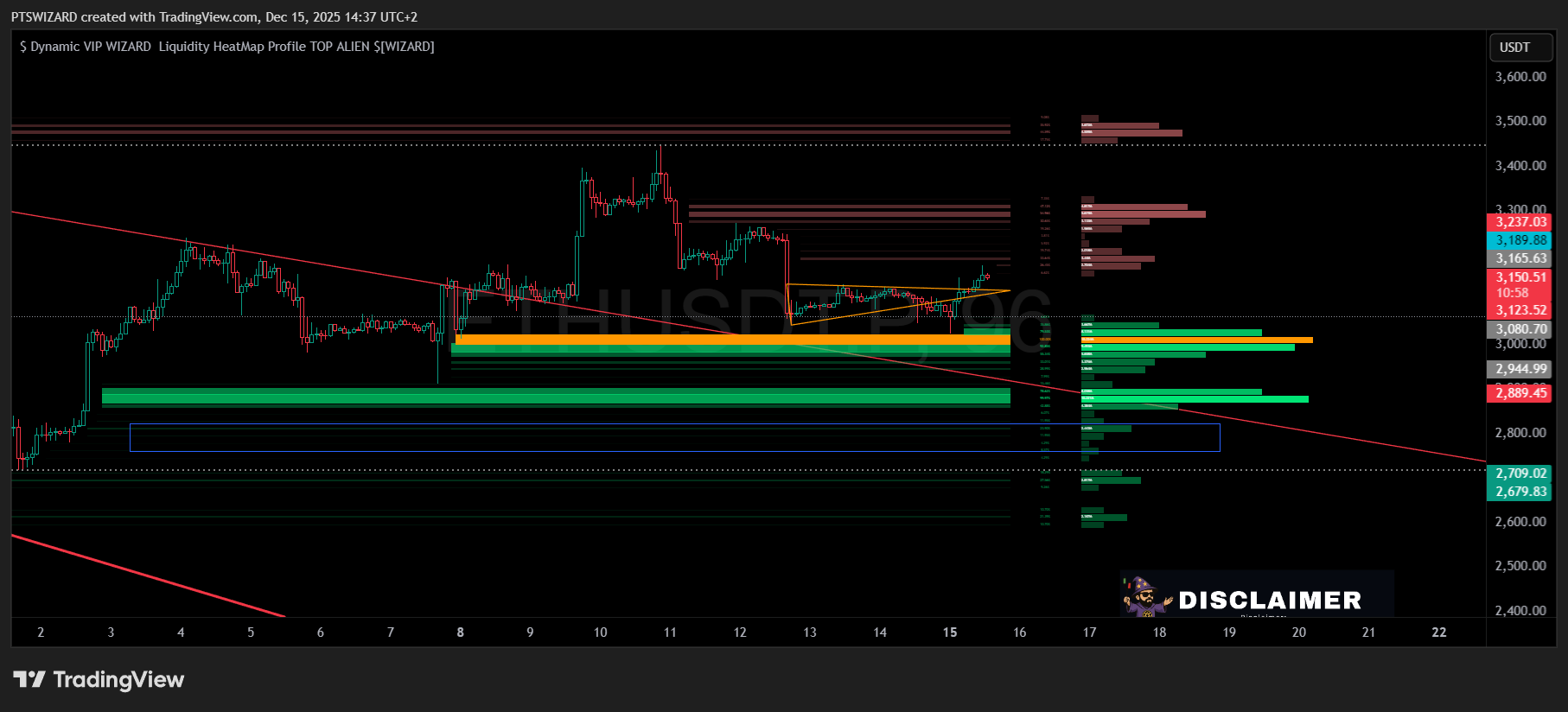The width and height of the screenshot is (1568, 712).
Task: Select the red 3,237.03 price label
Action: click(x=1520, y=222)
